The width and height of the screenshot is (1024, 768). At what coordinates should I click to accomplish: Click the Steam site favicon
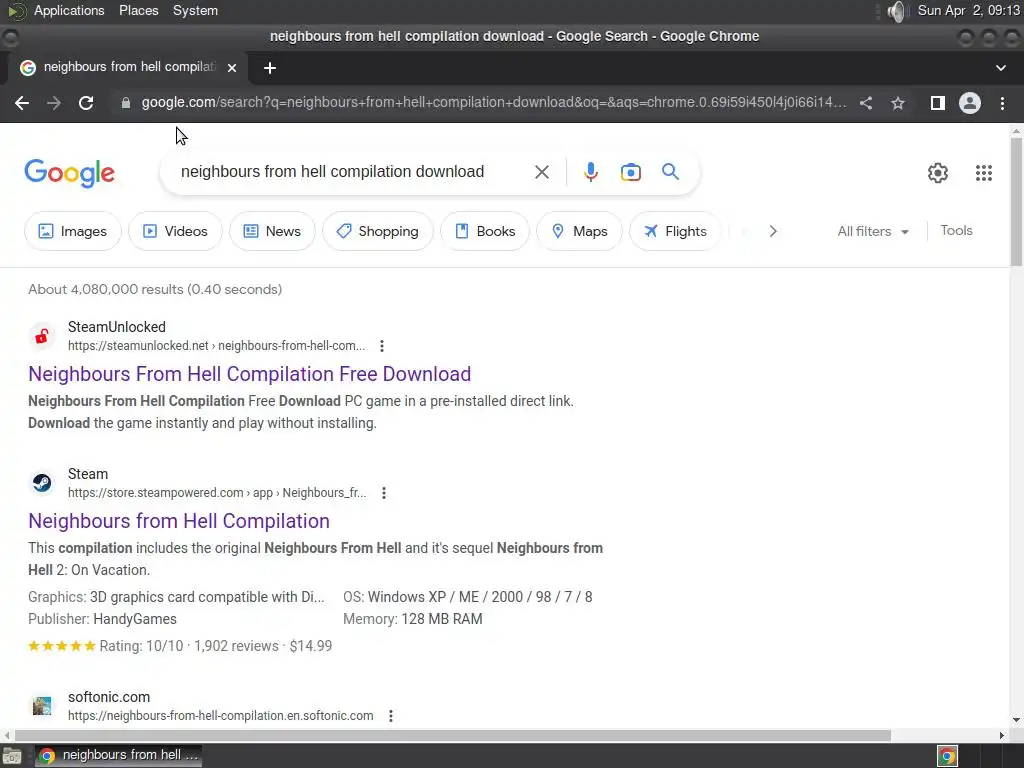tap(42, 483)
